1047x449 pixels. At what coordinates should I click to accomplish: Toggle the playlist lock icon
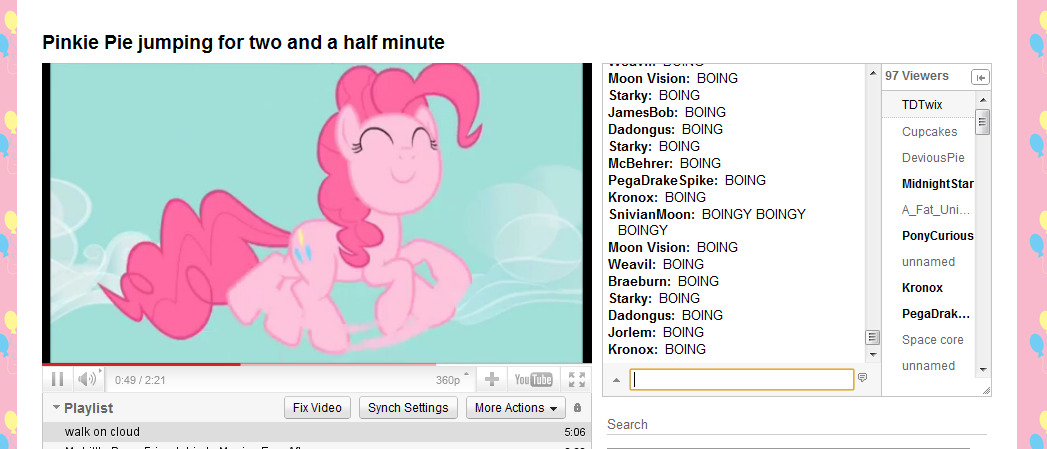(x=578, y=408)
